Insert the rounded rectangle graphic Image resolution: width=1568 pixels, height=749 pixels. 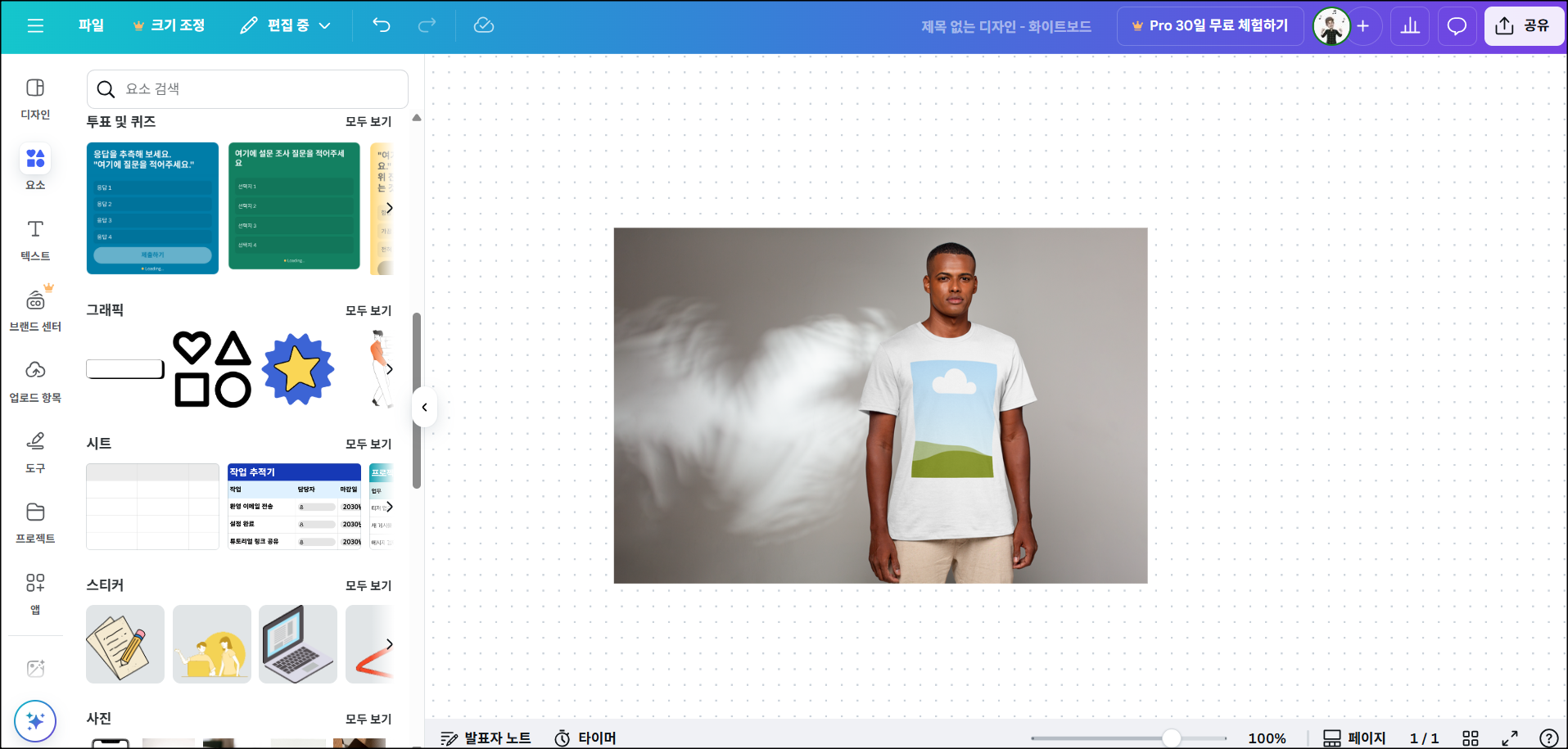pyautogui.click(x=125, y=369)
